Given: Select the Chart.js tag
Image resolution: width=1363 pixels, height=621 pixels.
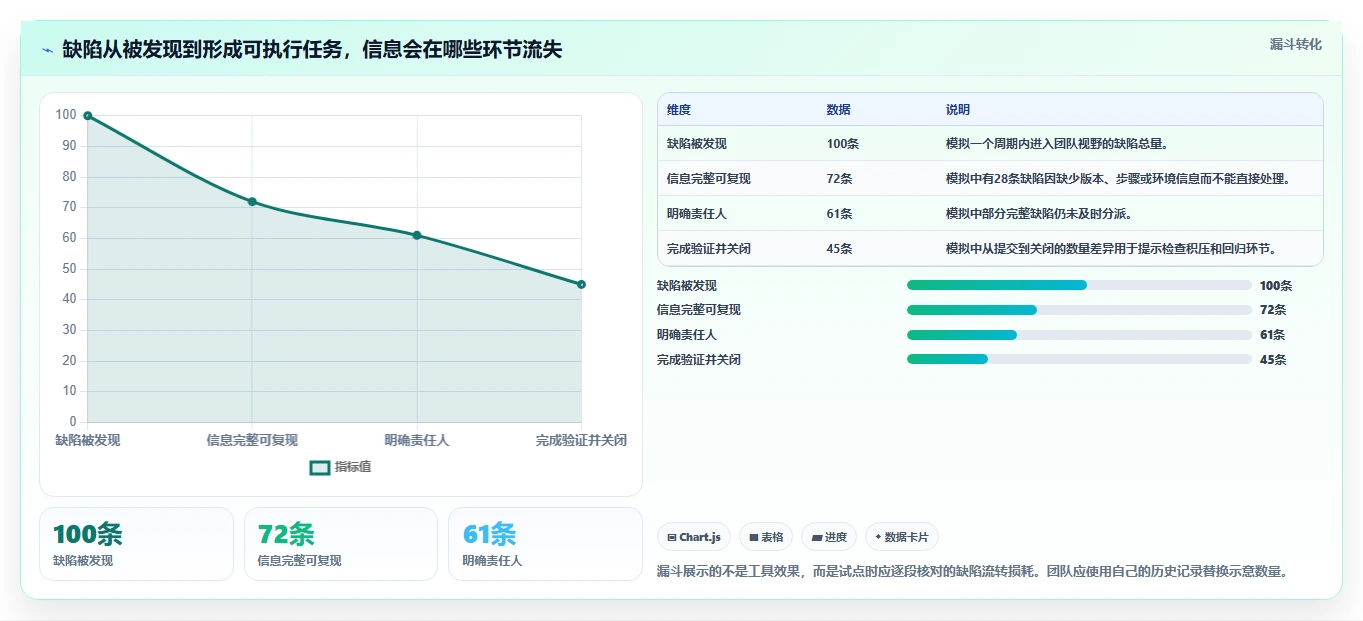Looking at the screenshot, I should coord(694,537).
